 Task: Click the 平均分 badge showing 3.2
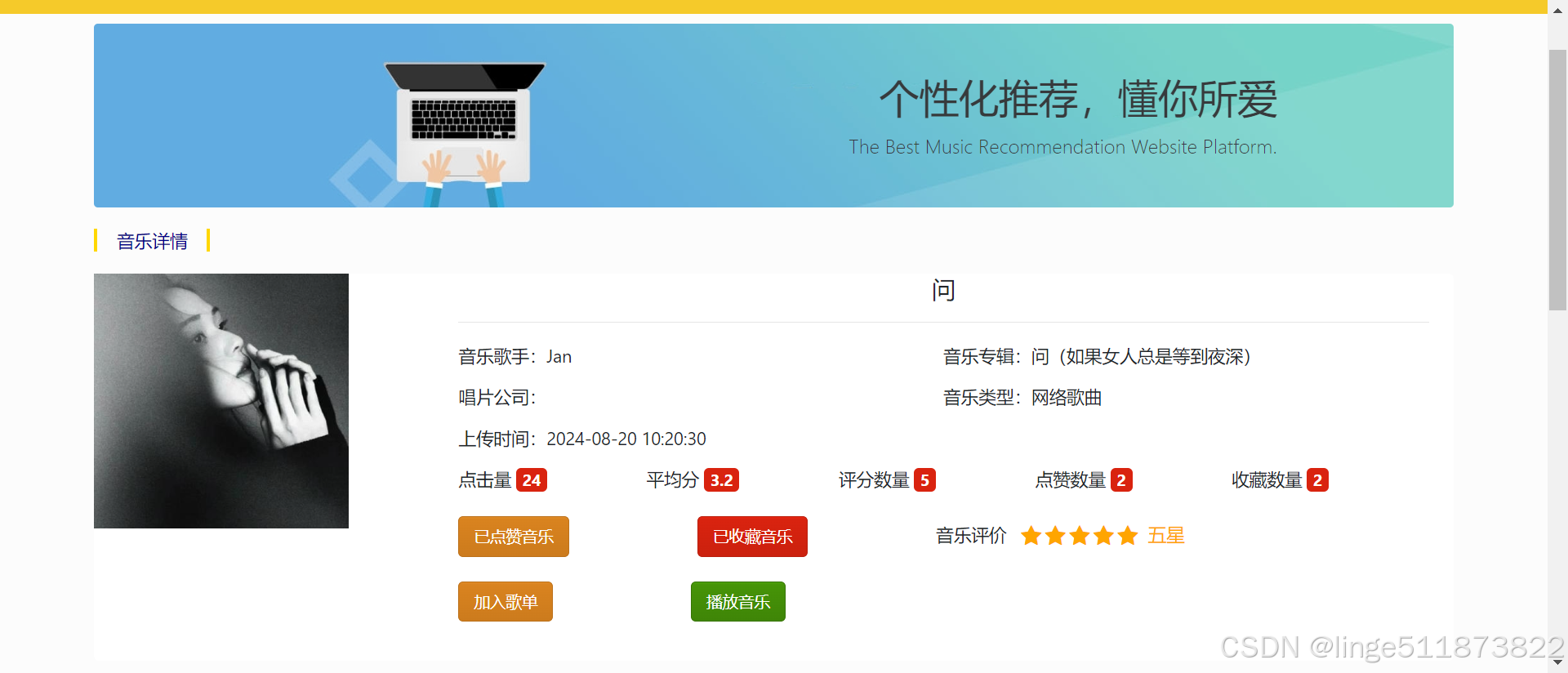(x=721, y=480)
